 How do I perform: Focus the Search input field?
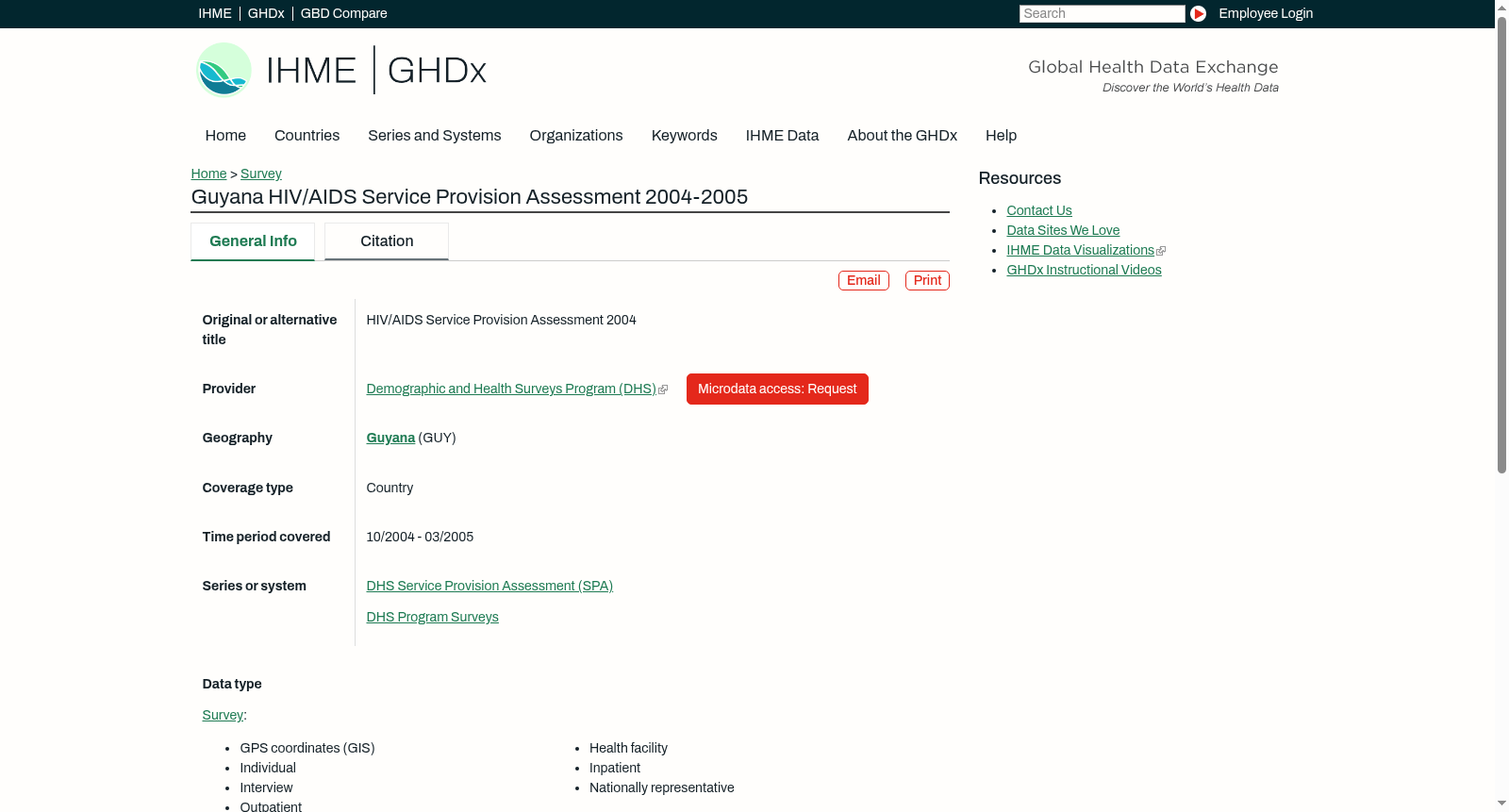pyautogui.click(x=1102, y=13)
